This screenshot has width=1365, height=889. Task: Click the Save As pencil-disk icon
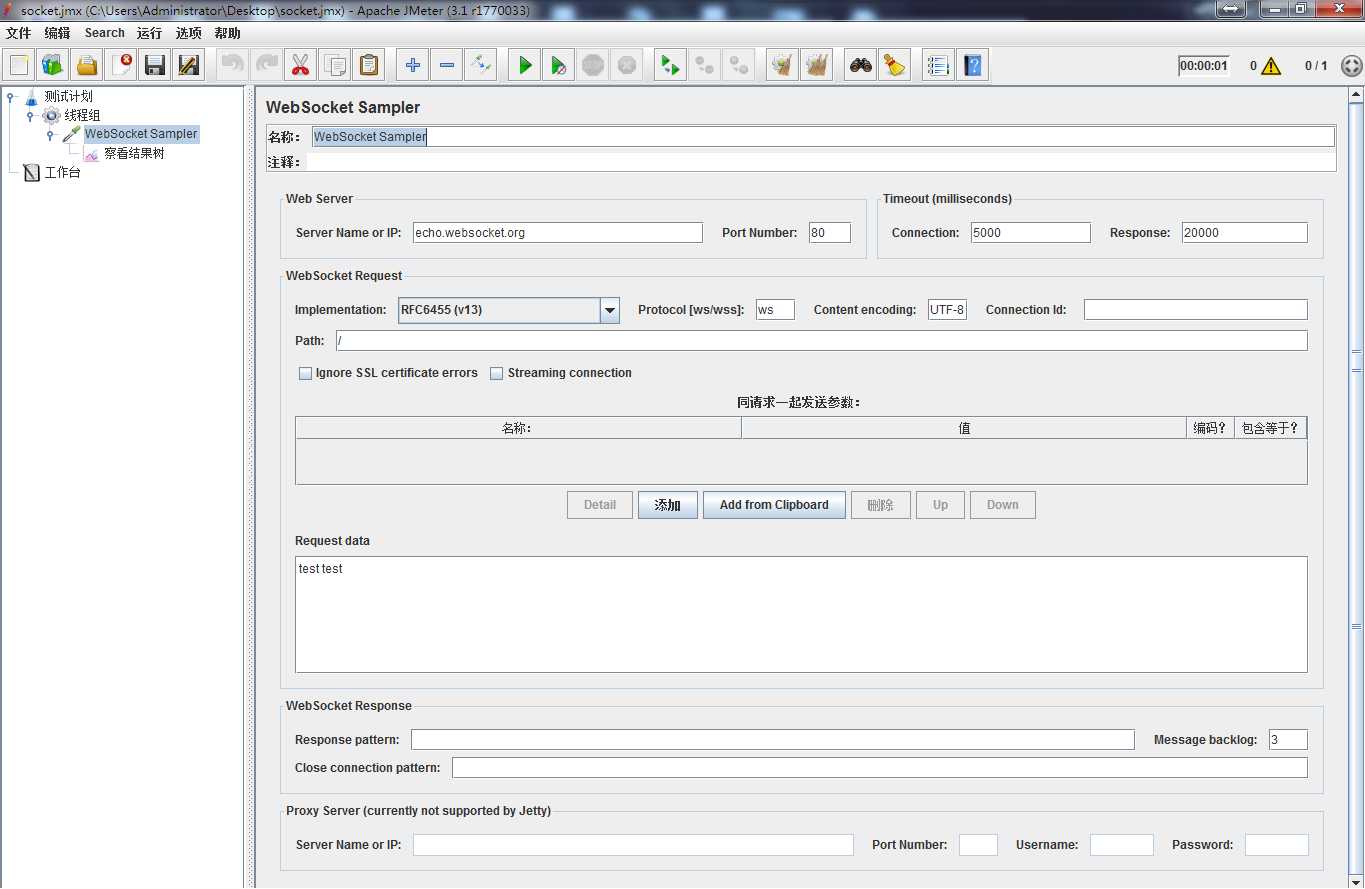click(189, 66)
